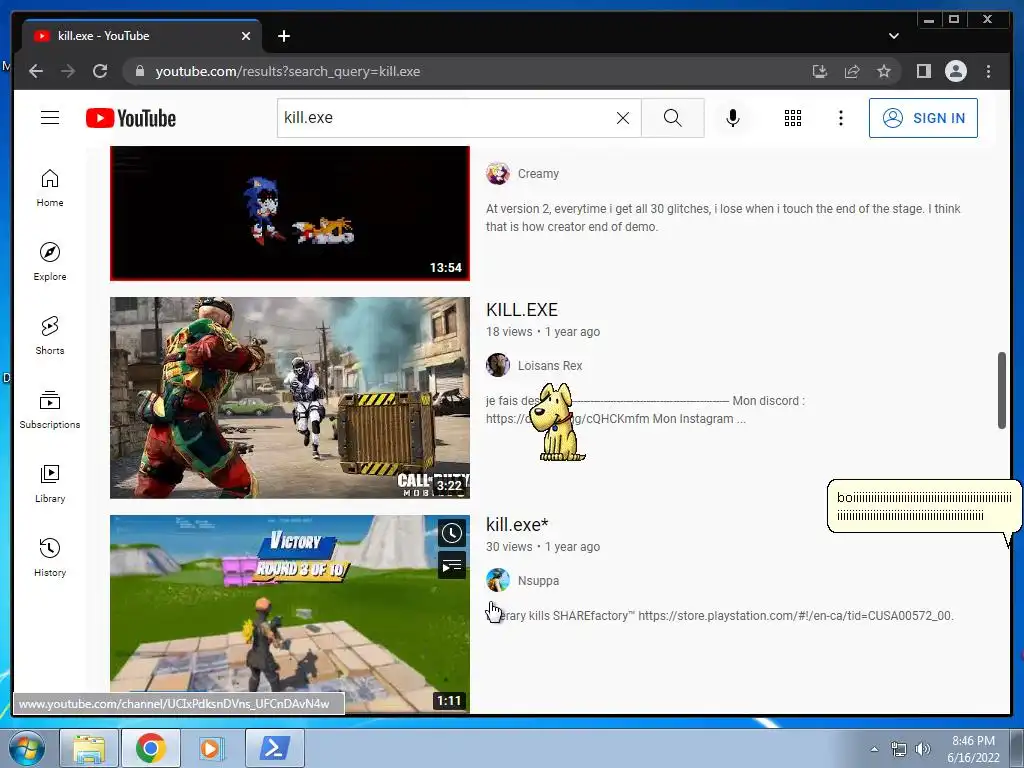Screen dimensions: 1024x768
Task: Open Chrome profile avatar
Action: coord(955,71)
